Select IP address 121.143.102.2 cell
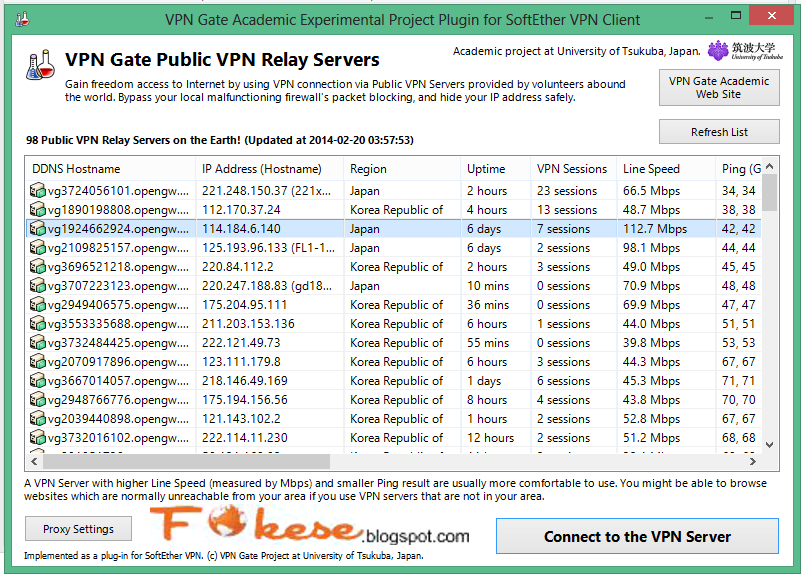This screenshot has height=574, width=801. 269,419
